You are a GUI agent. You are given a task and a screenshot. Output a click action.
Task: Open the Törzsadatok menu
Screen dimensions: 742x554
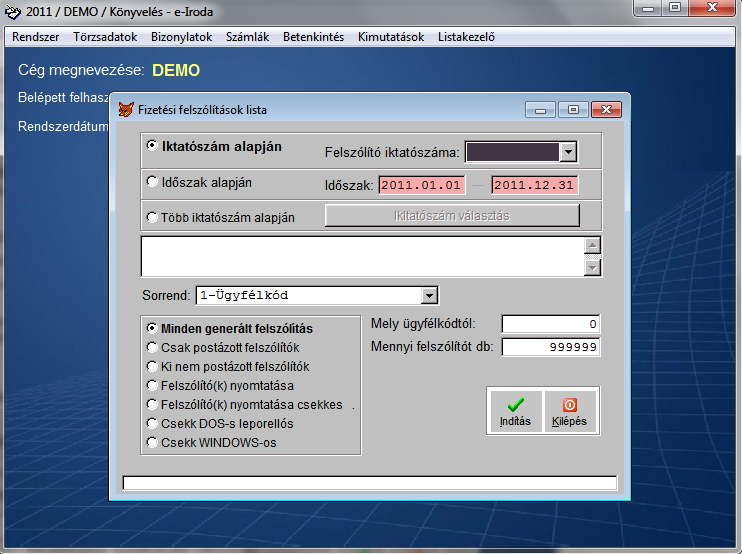pos(105,37)
